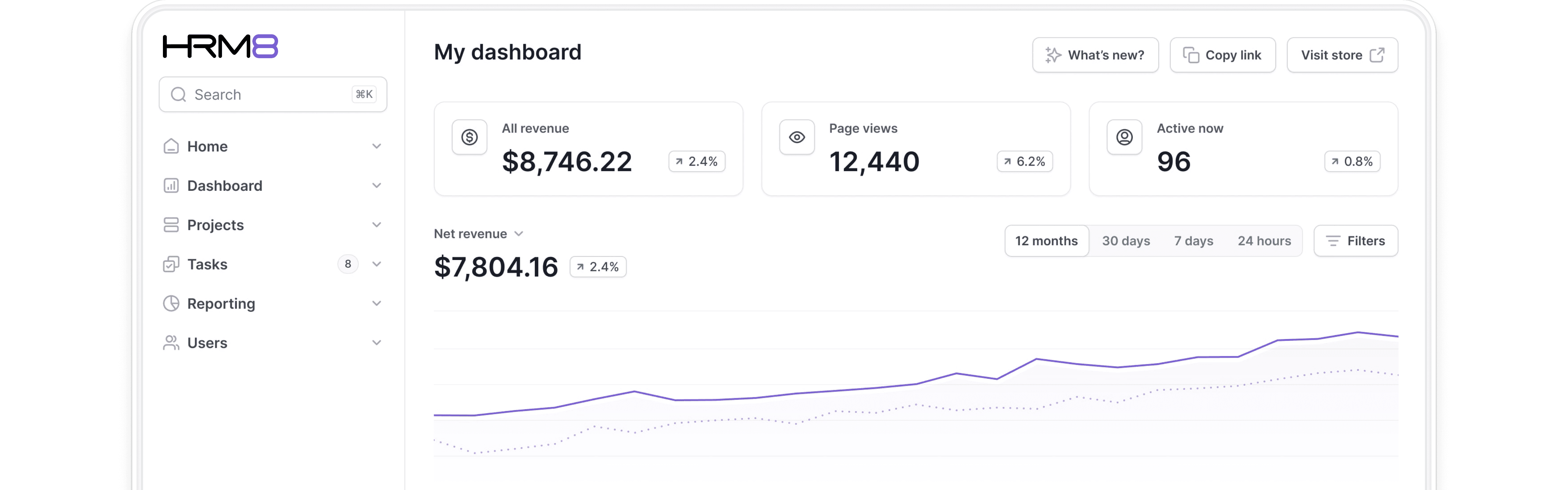
Task: Click the Home house icon in sidebar
Action: 171,146
